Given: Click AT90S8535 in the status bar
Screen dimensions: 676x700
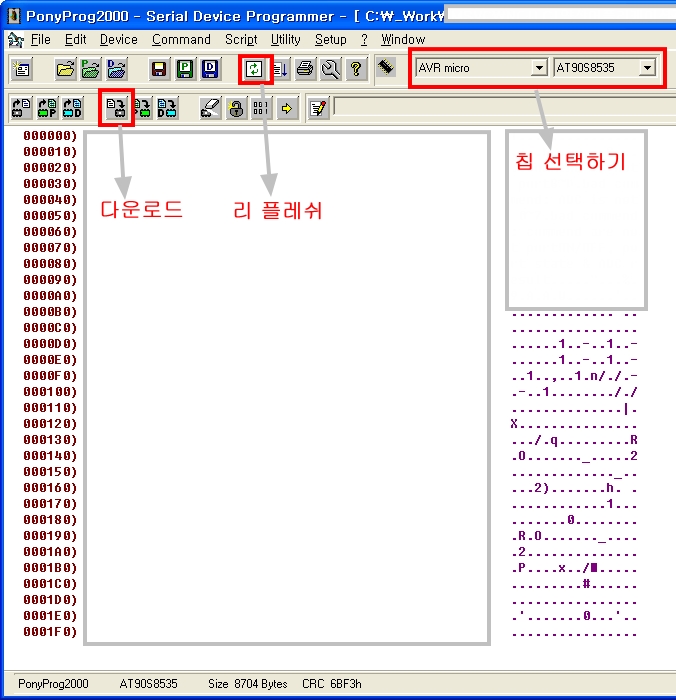Looking at the screenshot, I should pos(148,683).
